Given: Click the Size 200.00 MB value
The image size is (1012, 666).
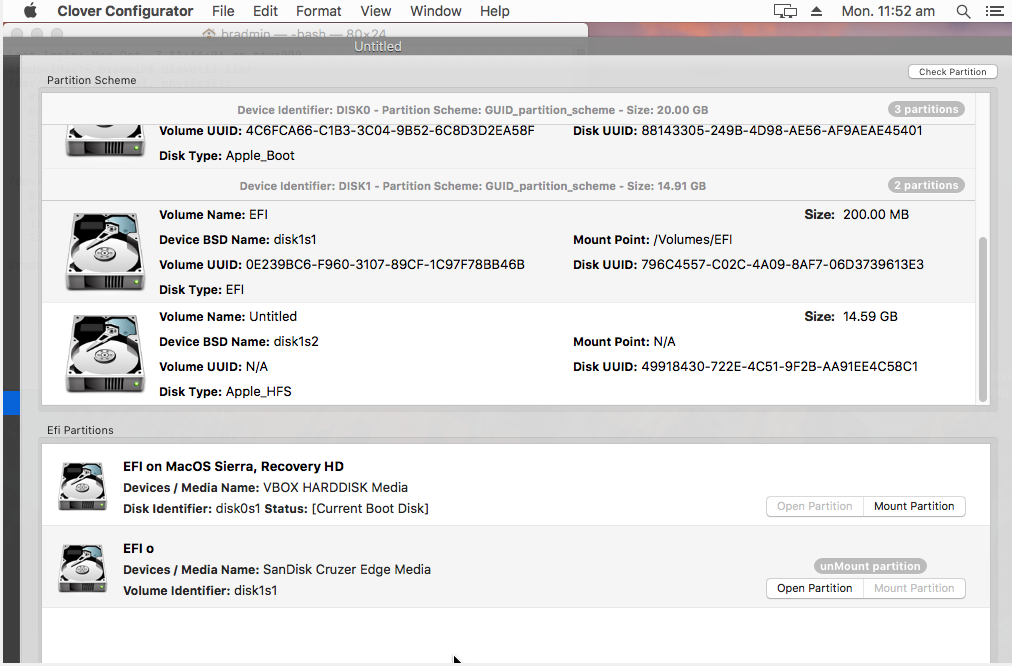Looking at the screenshot, I should (875, 214).
